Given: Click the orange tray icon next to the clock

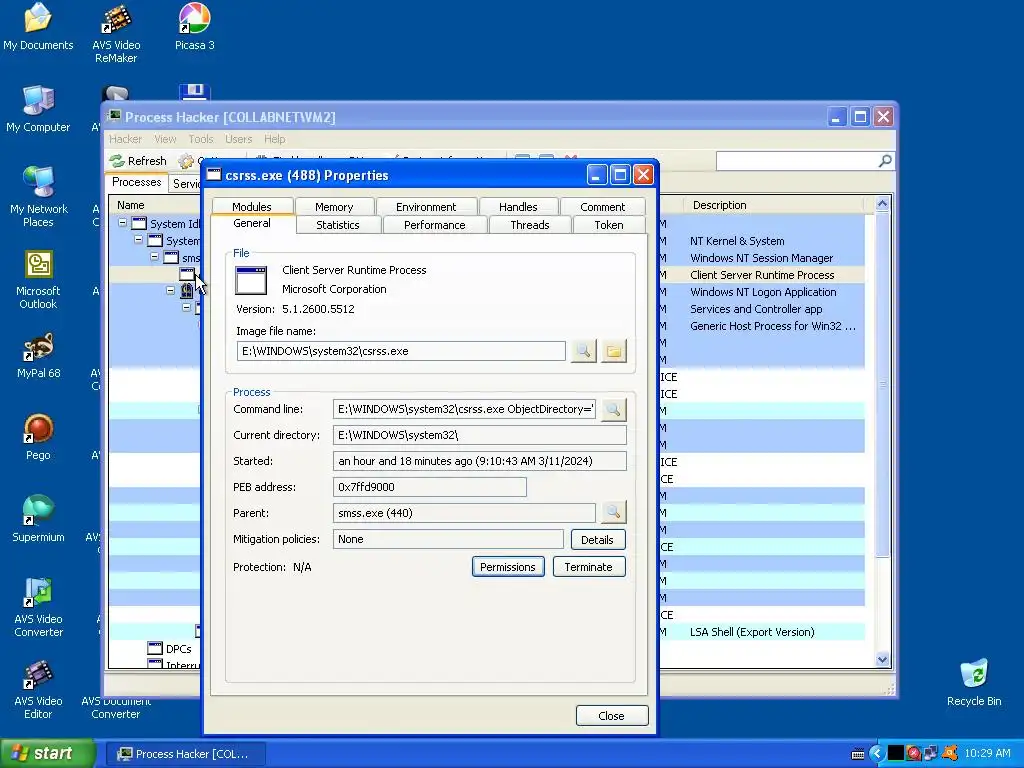Looking at the screenshot, I should 950,754.
